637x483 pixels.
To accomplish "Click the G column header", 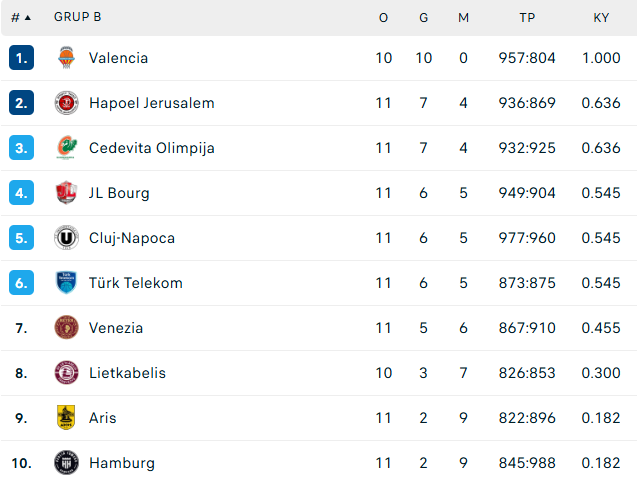I will (423, 17).
